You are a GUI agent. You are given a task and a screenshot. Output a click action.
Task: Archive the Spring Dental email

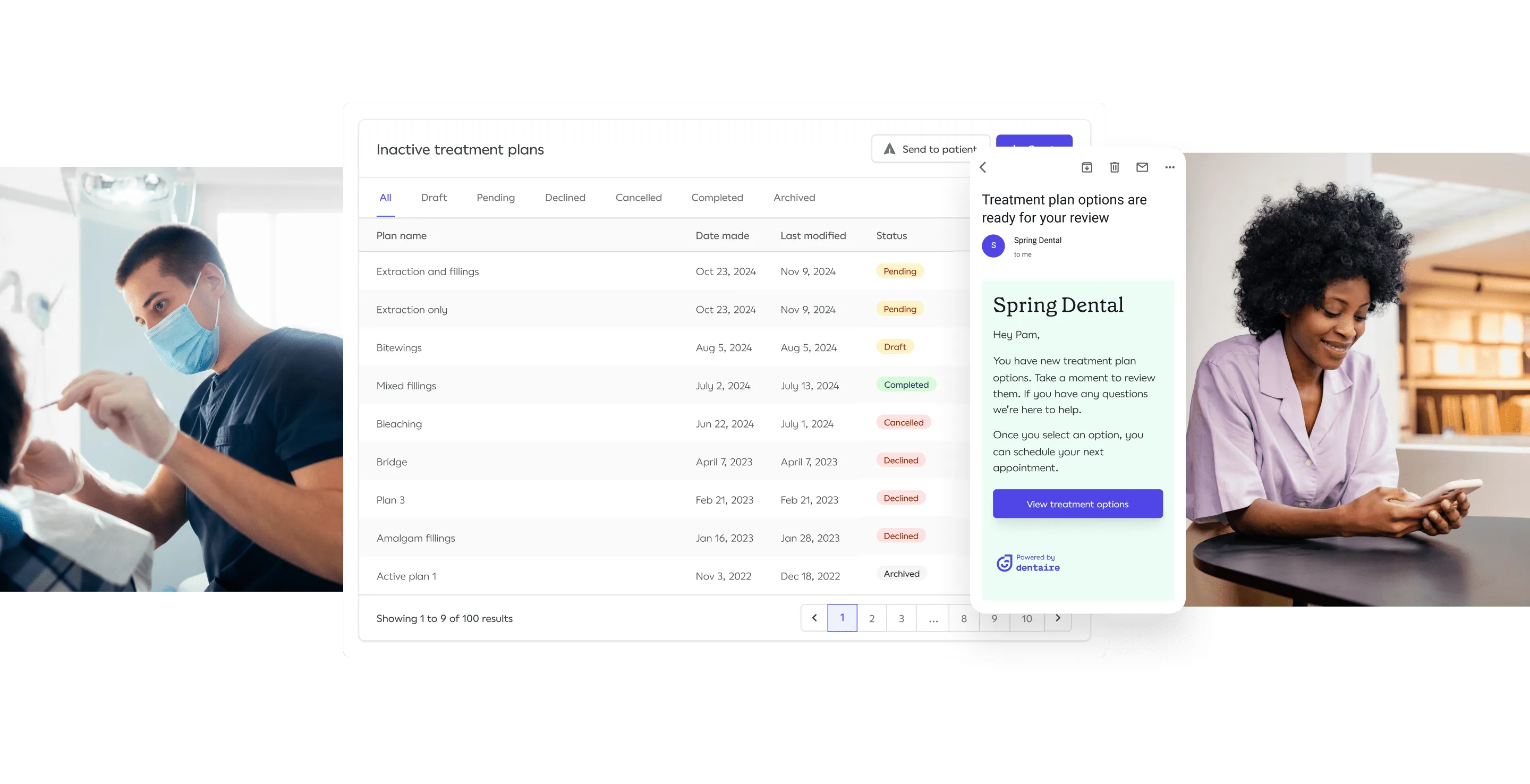[x=1086, y=167]
